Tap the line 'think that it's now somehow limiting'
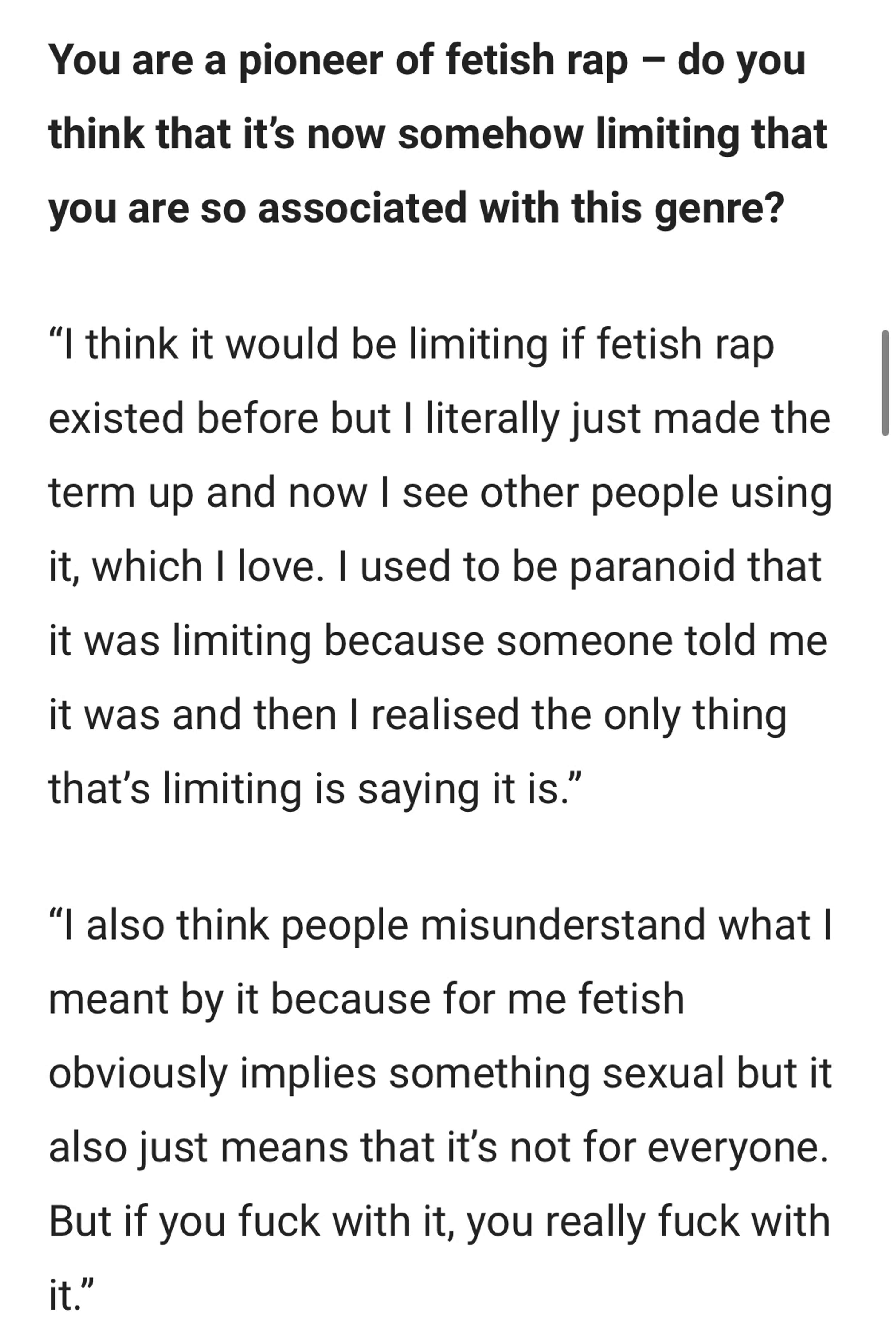The height and width of the screenshot is (1344, 896). (x=438, y=134)
